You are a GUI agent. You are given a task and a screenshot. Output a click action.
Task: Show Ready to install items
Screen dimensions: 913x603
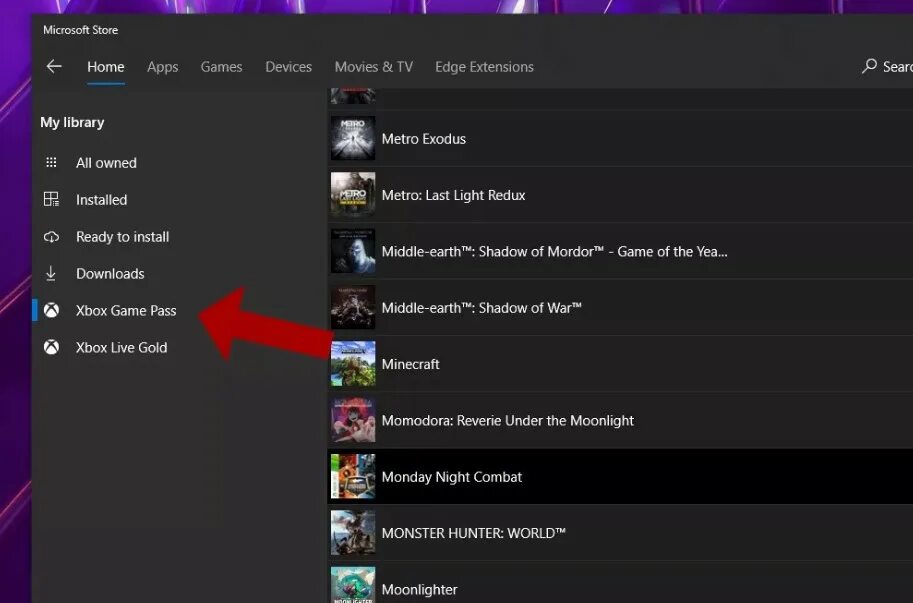[122, 237]
